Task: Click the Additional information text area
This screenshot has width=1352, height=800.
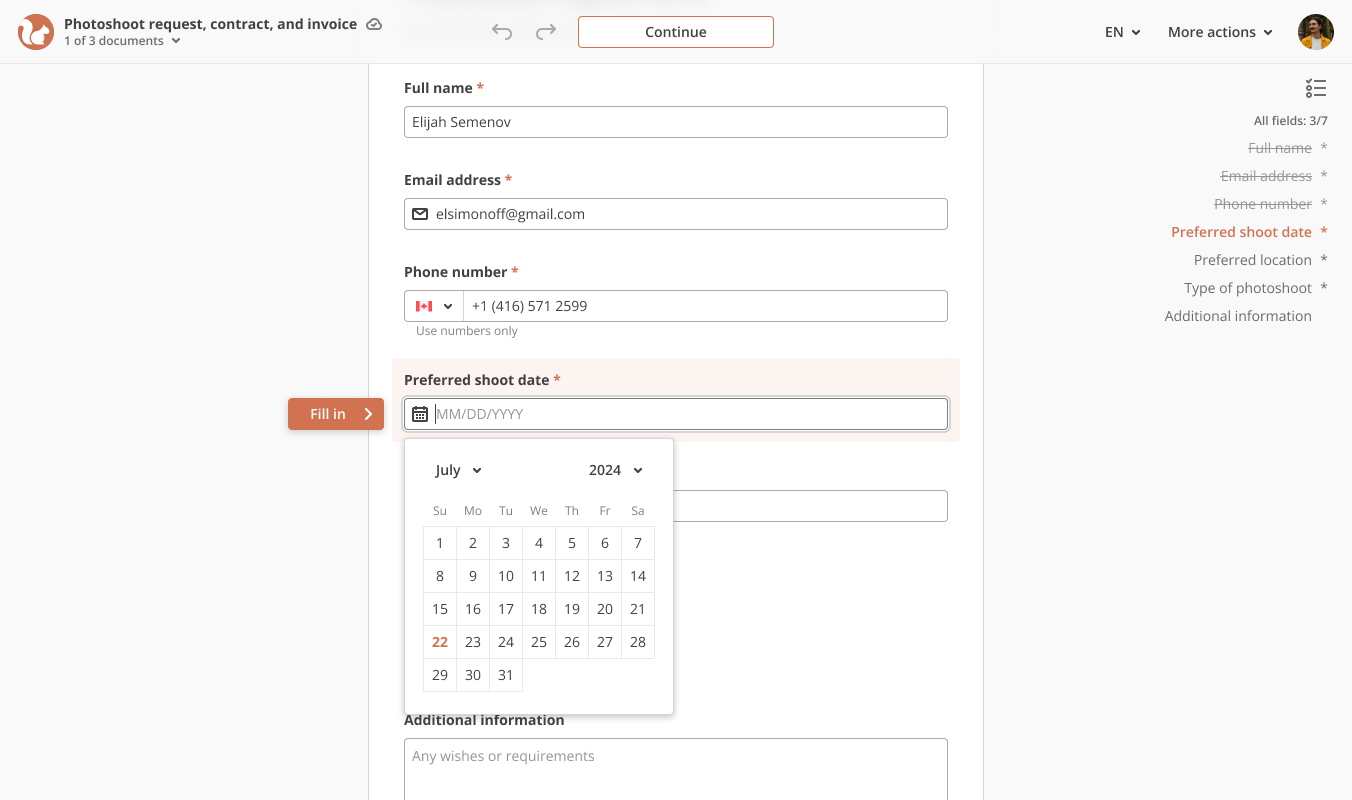Action: 676,769
